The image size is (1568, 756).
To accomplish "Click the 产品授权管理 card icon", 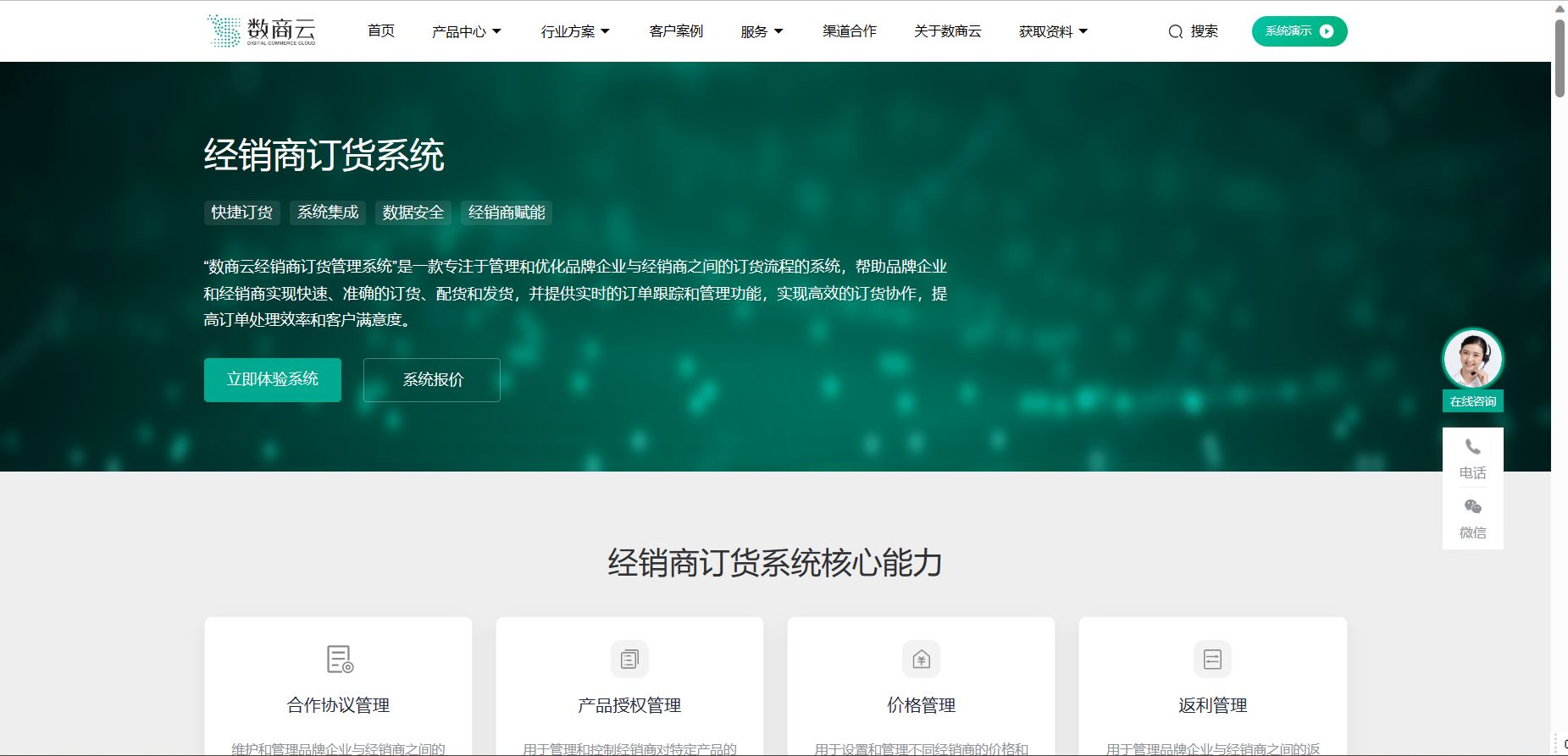I will (629, 659).
